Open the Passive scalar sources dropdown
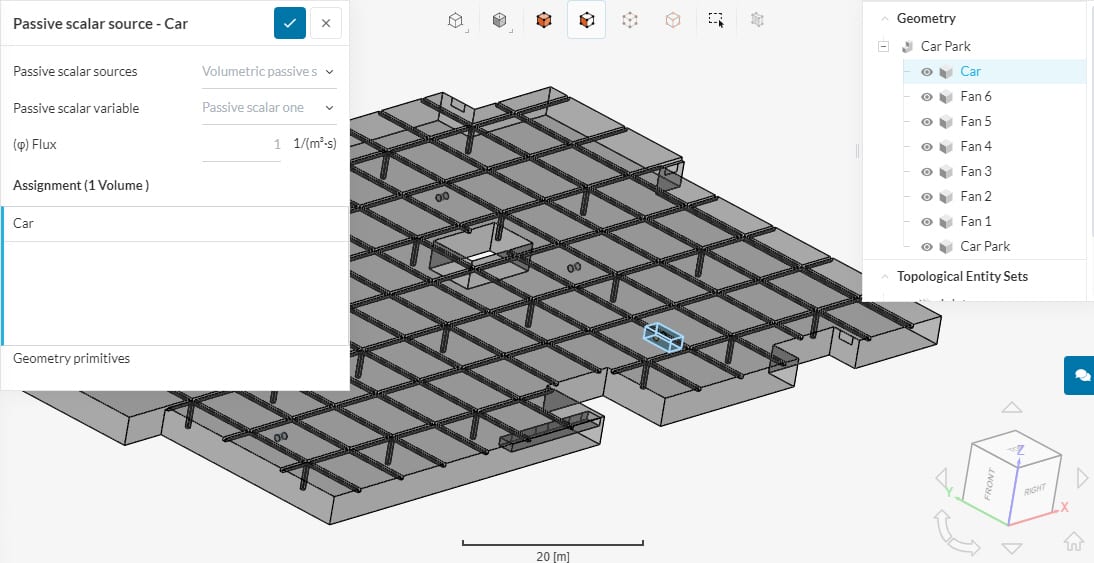 pyautogui.click(x=268, y=72)
